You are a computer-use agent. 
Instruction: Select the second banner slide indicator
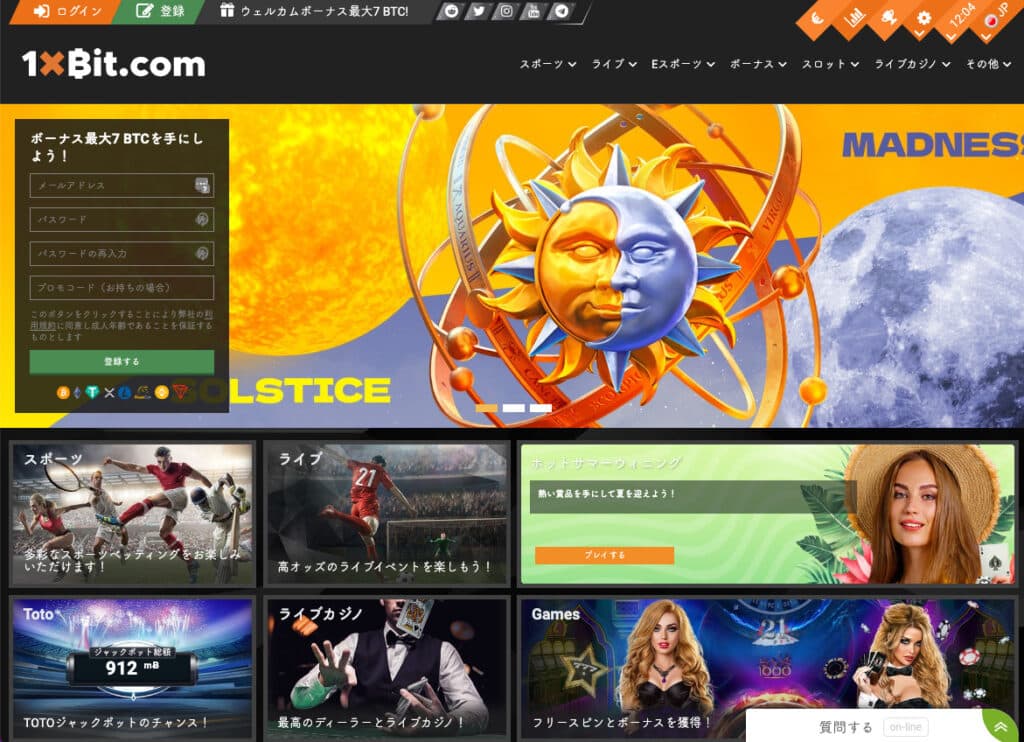[x=513, y=408]
